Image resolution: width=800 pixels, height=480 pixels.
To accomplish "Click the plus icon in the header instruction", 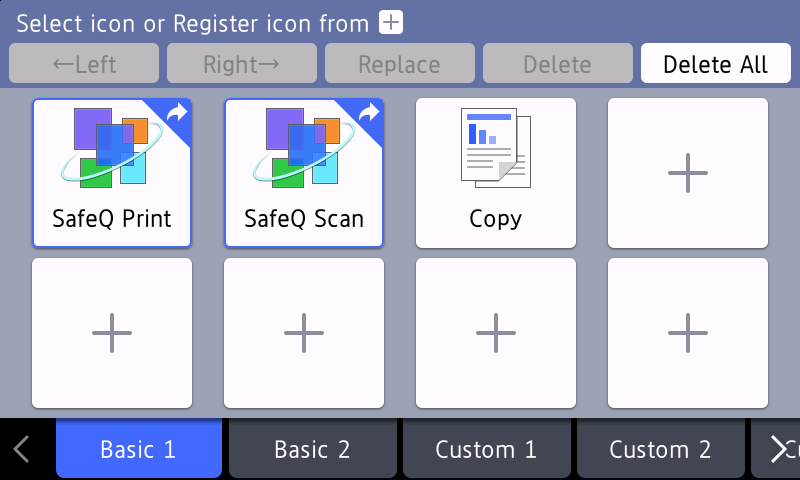I will [x=389, y=23].
